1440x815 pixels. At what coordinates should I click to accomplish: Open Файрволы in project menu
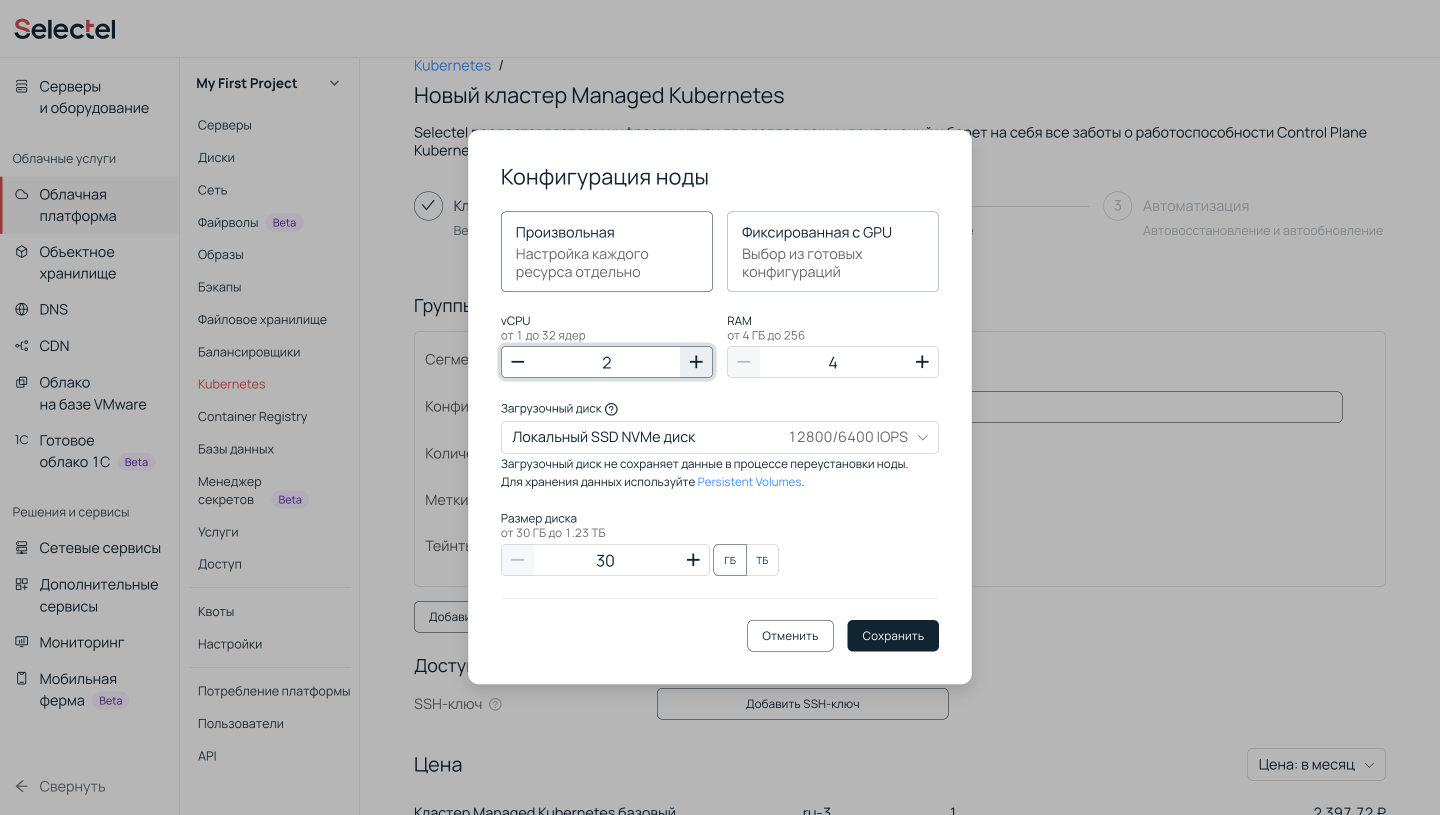tap(228, 222)
